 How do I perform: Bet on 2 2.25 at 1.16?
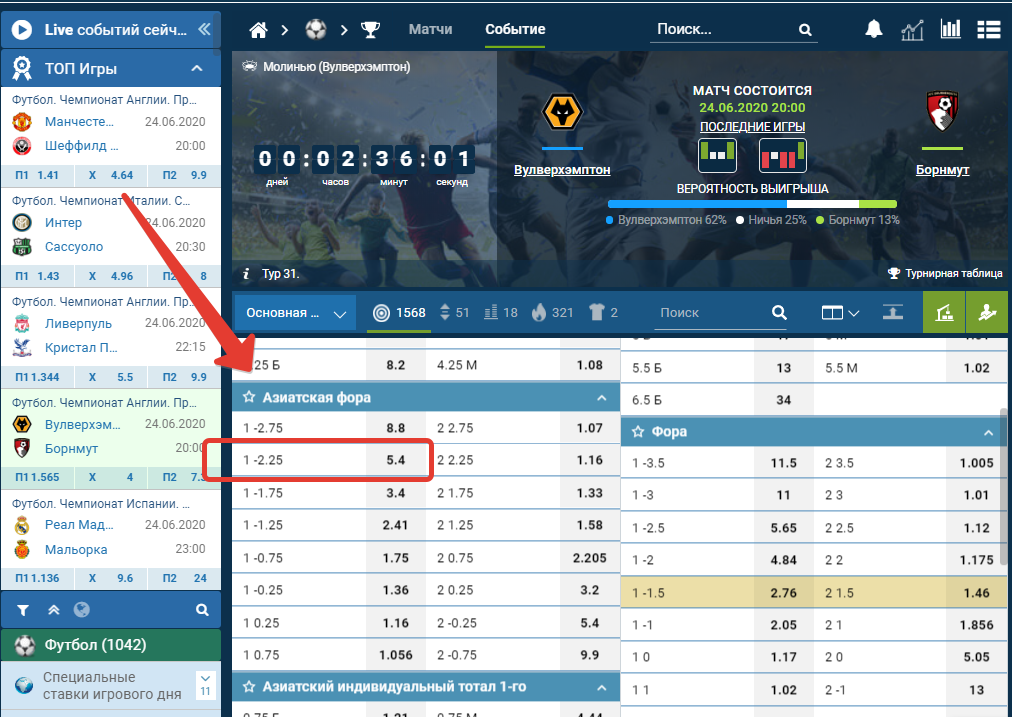point(590,460)
